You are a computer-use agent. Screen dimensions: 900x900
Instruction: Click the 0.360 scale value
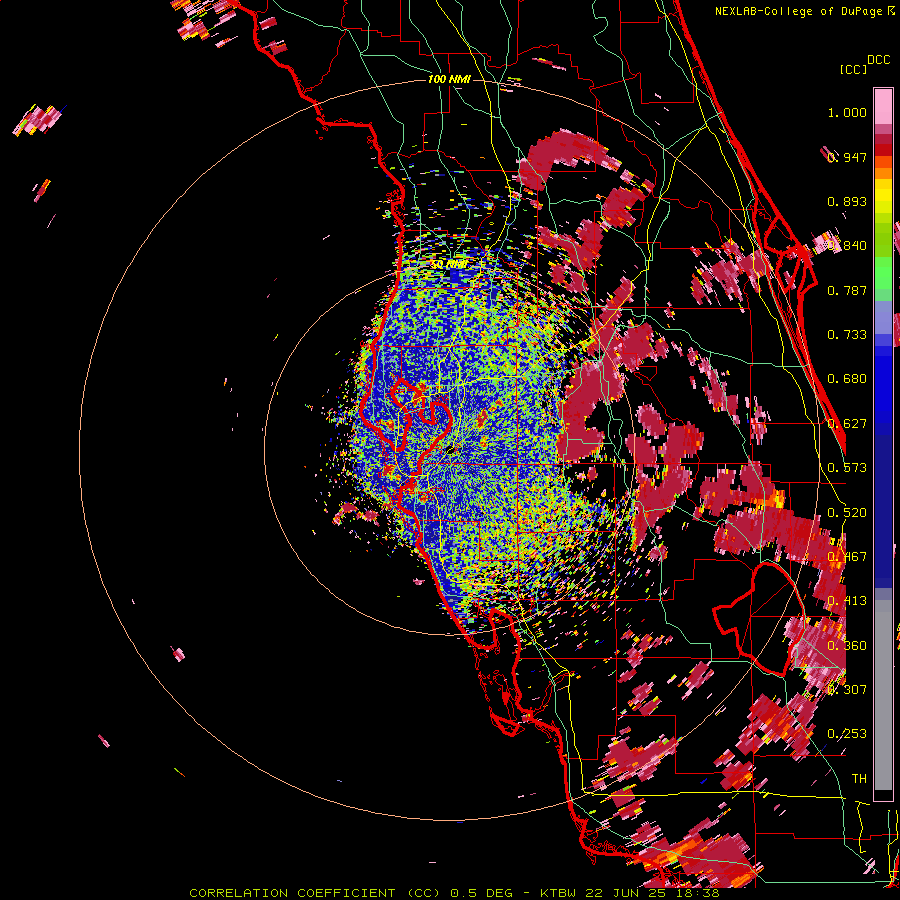(x=847, y=646)
